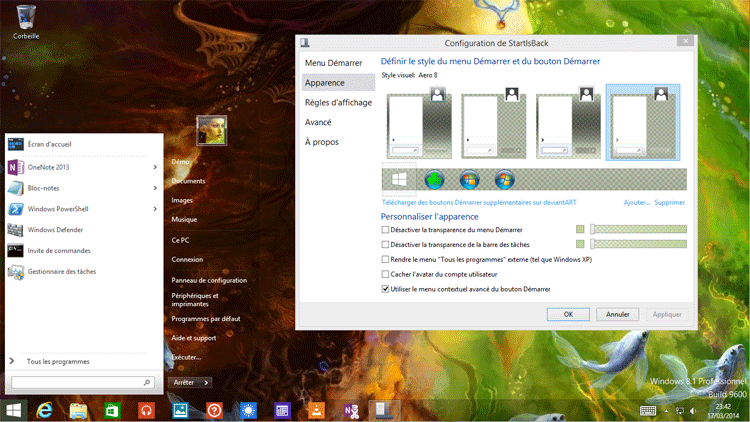
Task: Select the Windows 8 logo start button style
Action: [399, 180]
